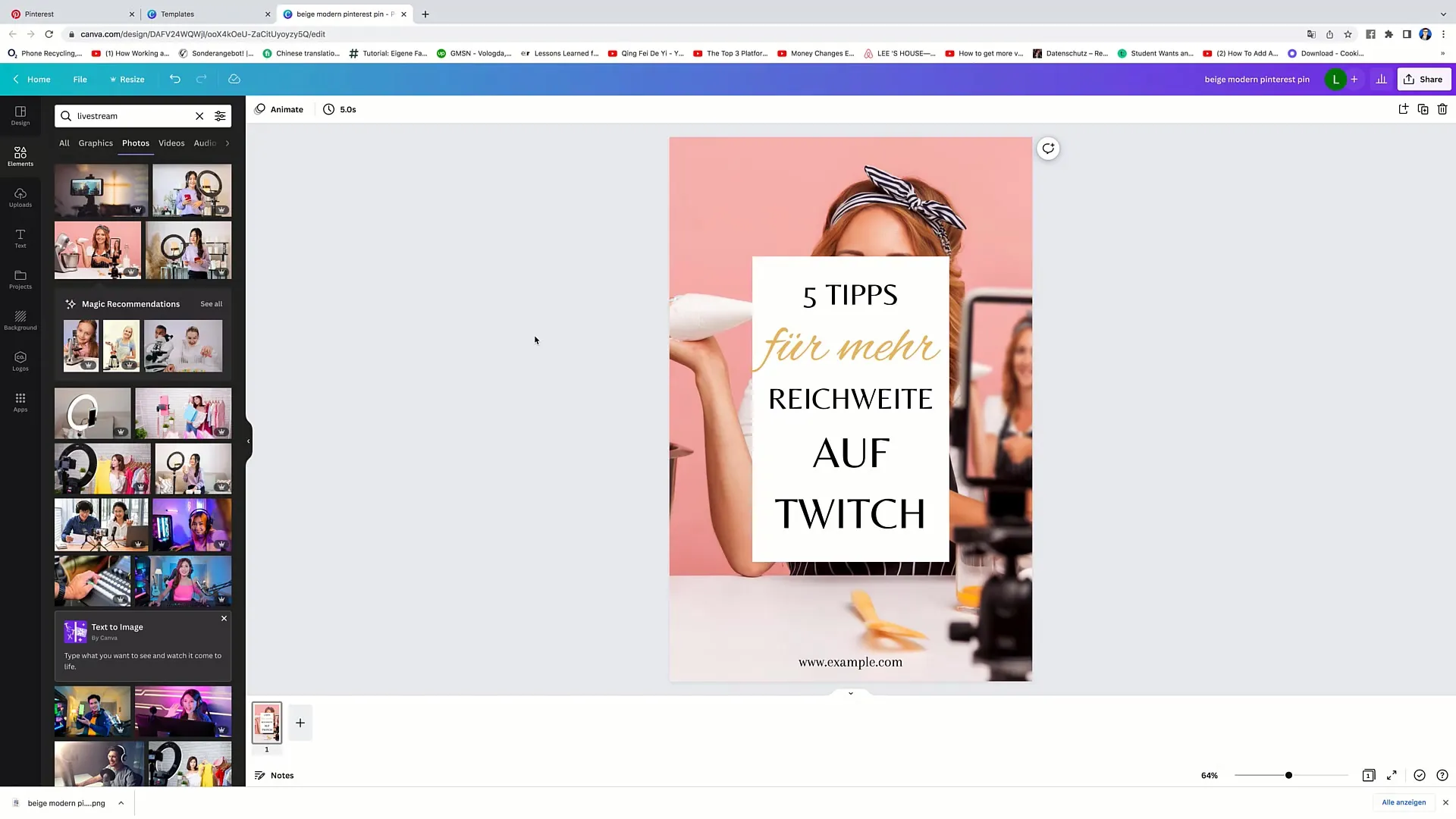Enter fullscreen presentation mode
The image size is (1456, 819).
(1392, 775)
